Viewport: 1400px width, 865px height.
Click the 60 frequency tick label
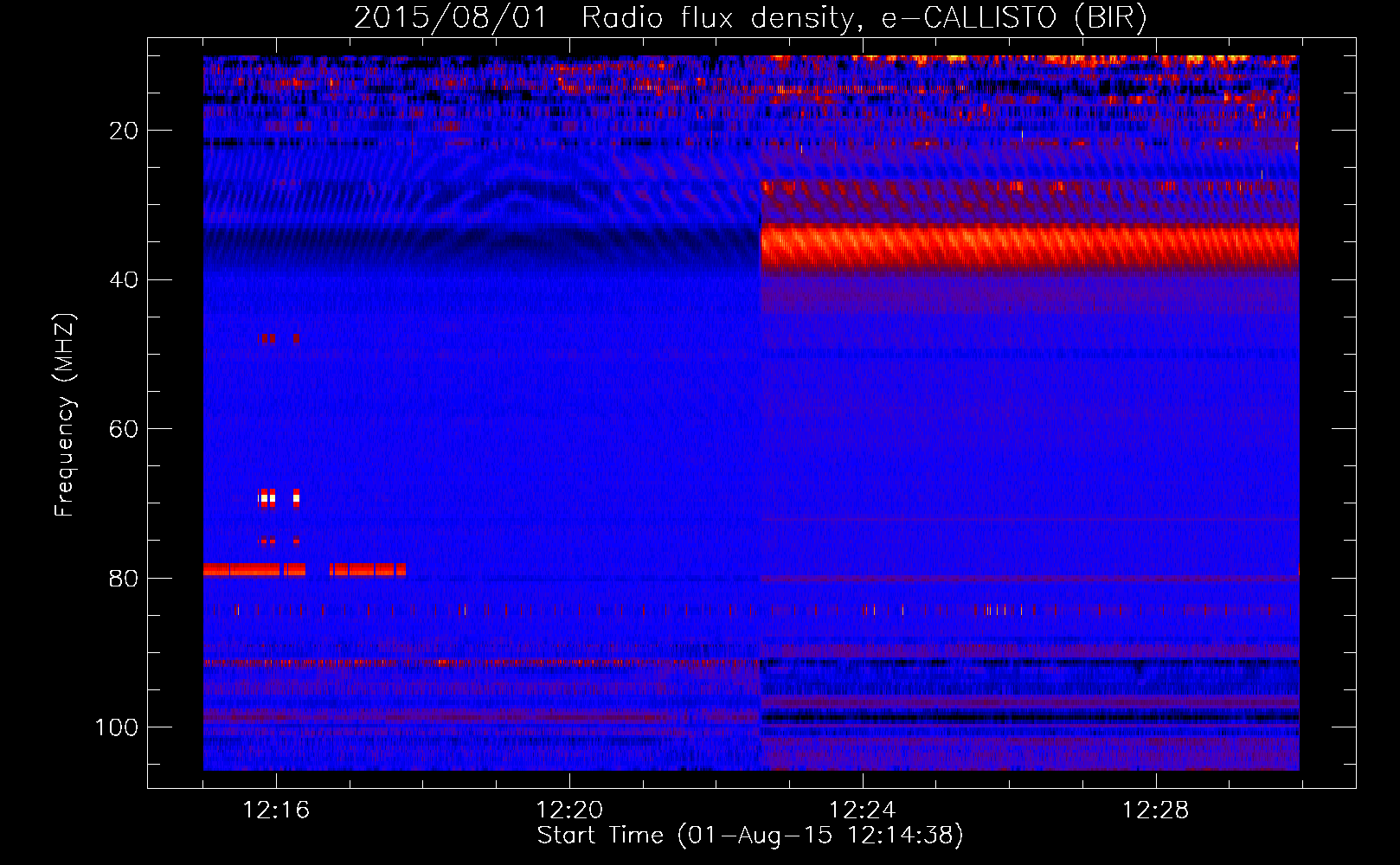pos(125,429)
